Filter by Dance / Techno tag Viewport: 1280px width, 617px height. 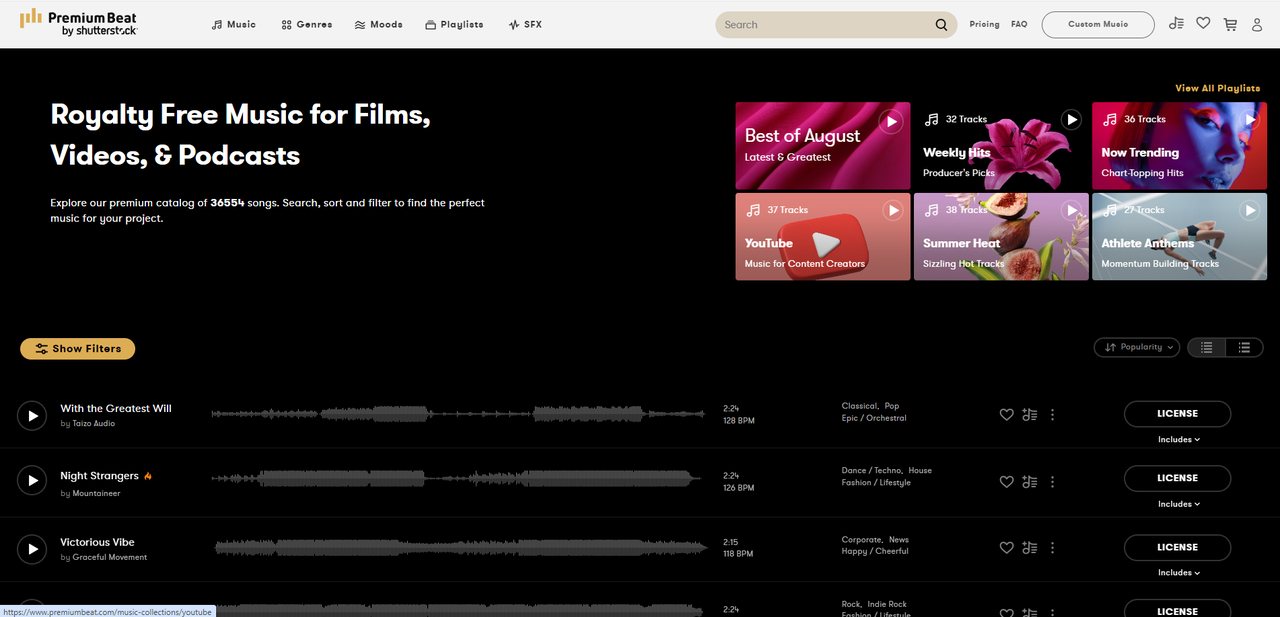pyautogui.click(x=871, y=470)
